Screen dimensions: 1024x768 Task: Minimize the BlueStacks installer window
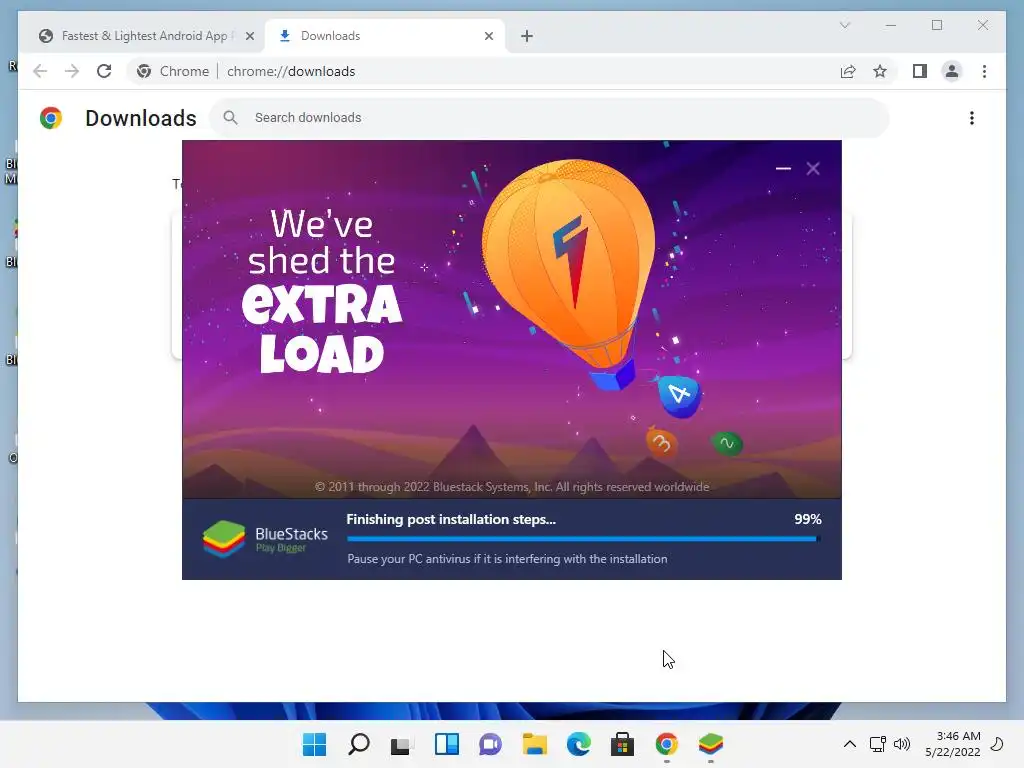[x=783, y=168]
